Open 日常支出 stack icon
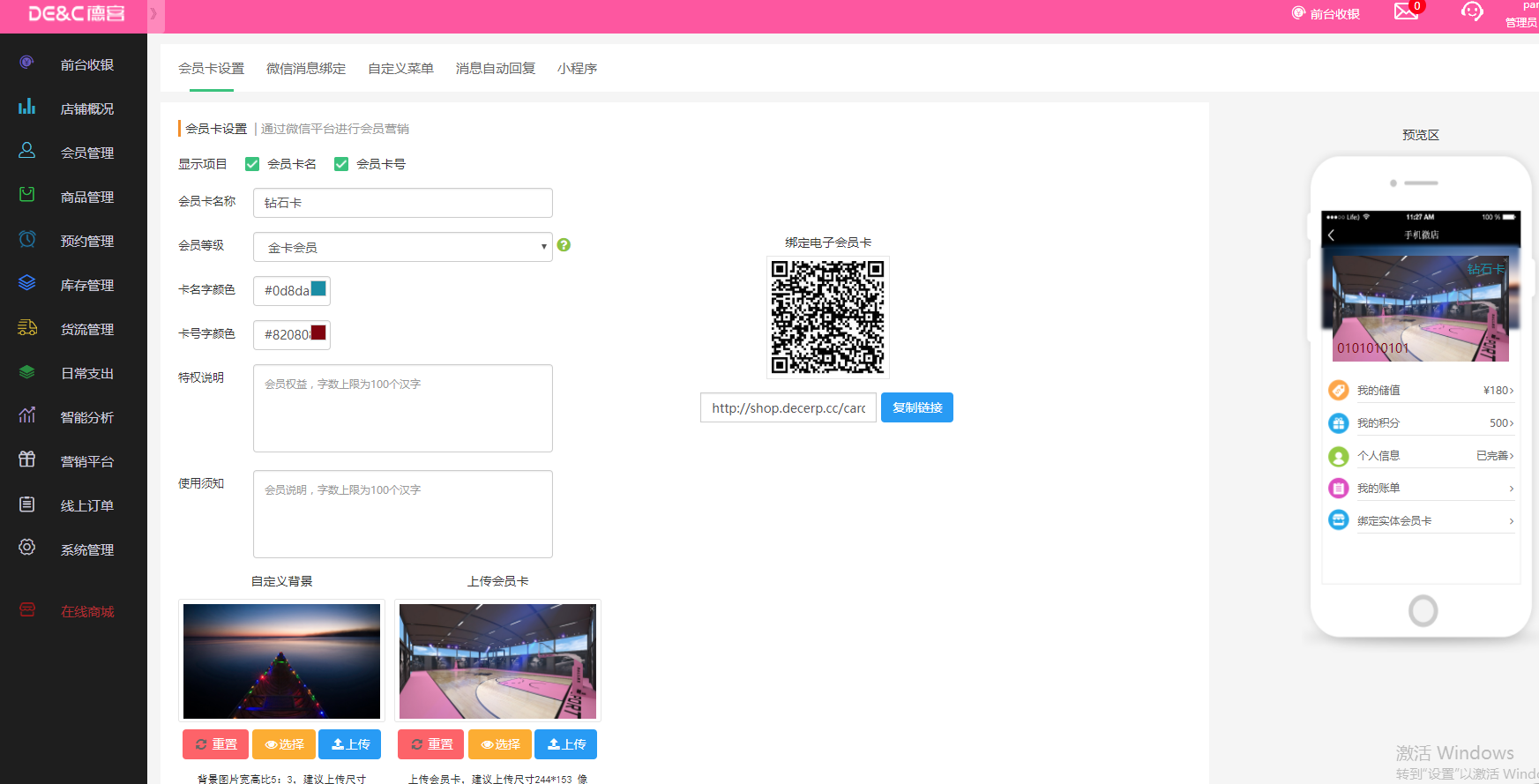Screen dimensions: 1539x784 click(x=26, y=371)
